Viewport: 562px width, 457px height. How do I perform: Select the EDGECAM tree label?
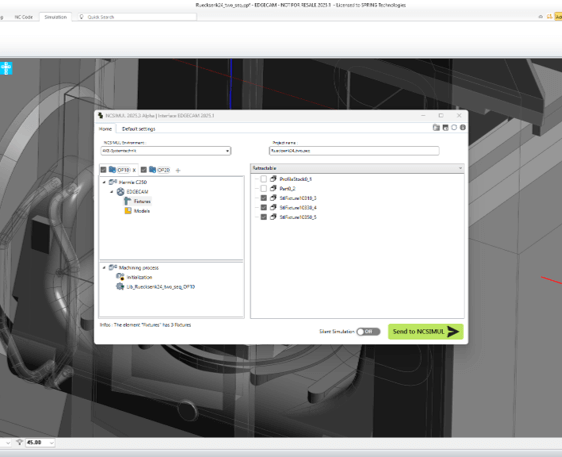(x=137, y=192)
